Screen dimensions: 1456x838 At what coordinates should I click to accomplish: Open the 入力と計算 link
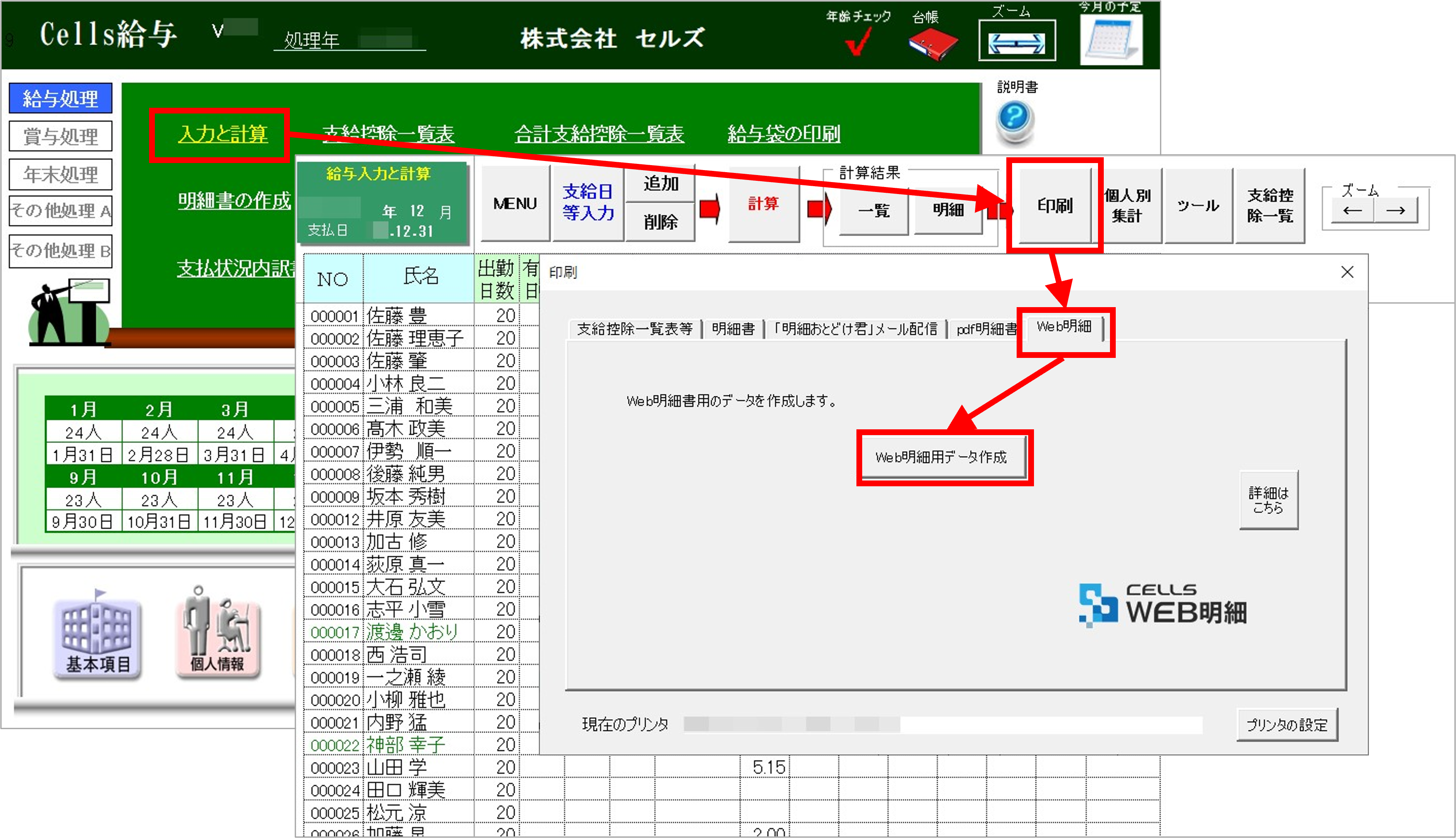pyautogui.click(x=223, y=134)
